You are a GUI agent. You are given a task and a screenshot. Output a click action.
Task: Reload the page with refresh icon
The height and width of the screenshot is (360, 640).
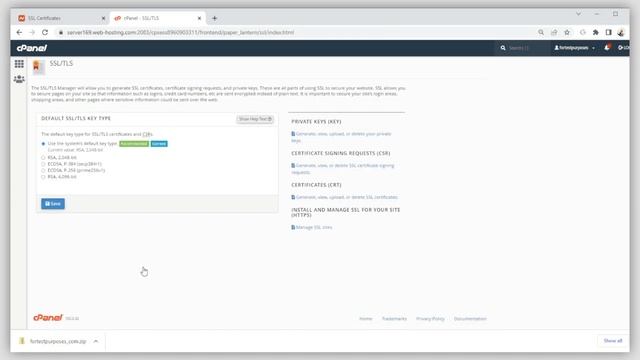45,32
